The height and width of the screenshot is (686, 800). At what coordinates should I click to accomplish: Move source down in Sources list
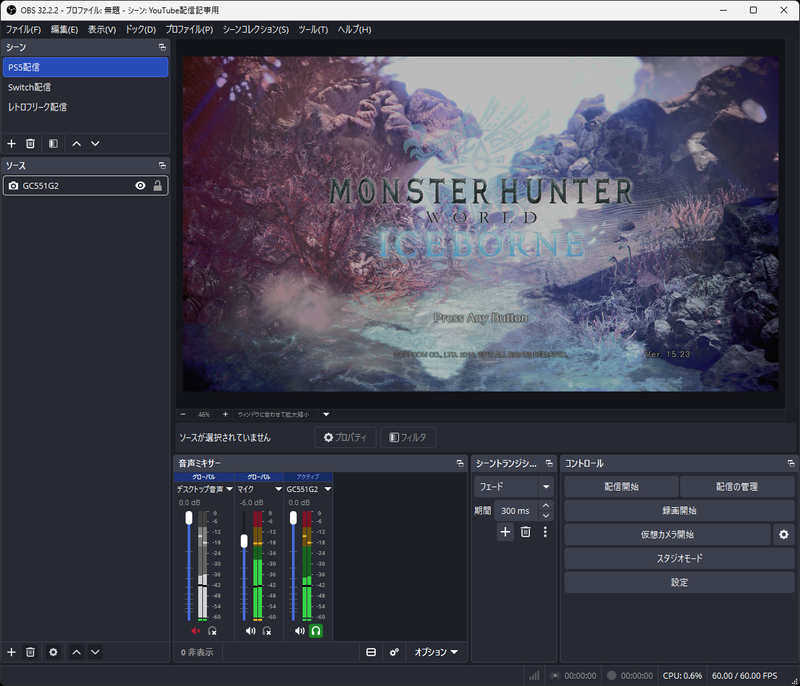tap(95, 652)
